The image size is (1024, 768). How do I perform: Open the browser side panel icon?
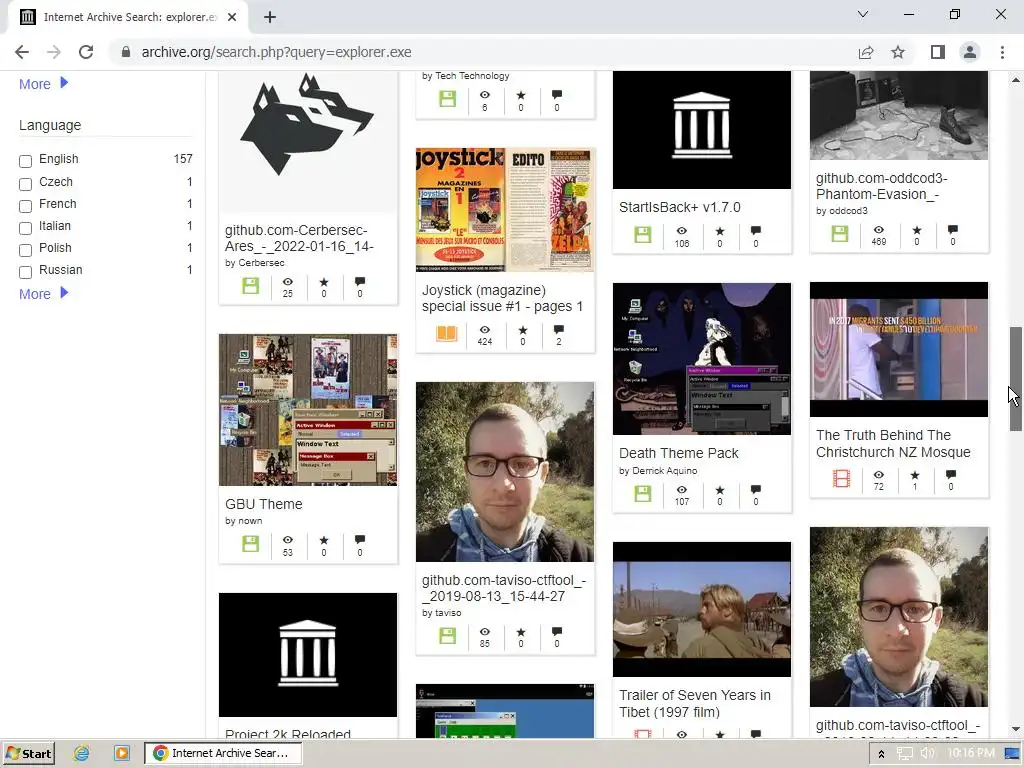tap(938, 52)
